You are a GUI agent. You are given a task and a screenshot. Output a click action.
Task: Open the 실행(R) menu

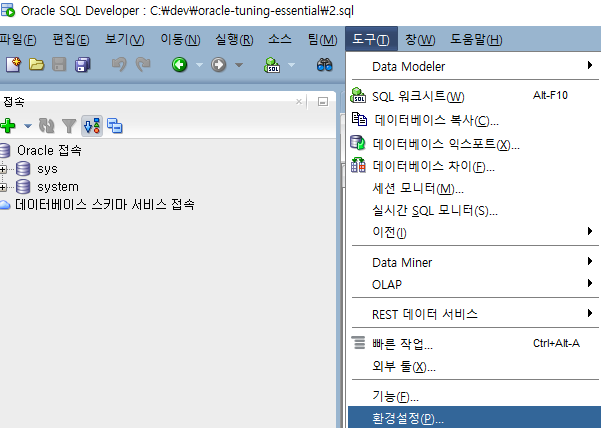(234, 39)
